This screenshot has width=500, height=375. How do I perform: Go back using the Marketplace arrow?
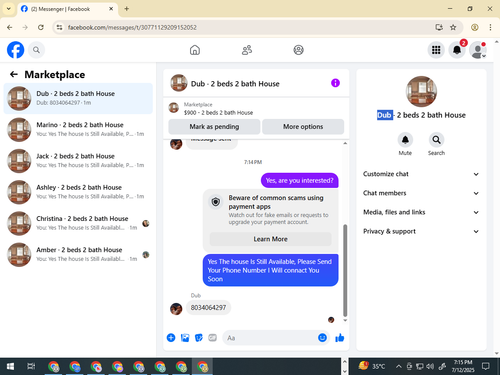click(14, 74)
